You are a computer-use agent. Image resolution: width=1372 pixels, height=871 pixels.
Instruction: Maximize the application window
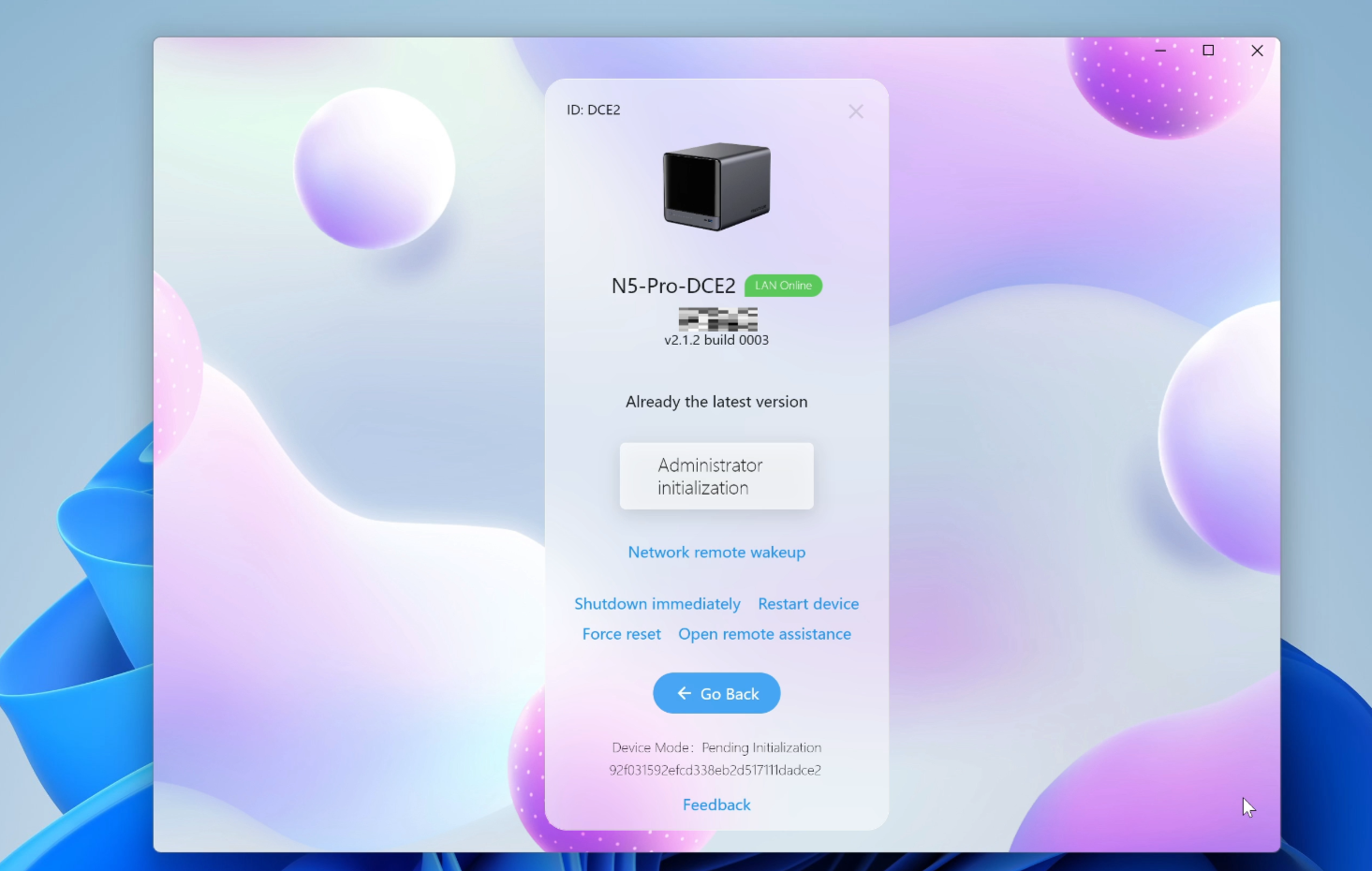1208,51
